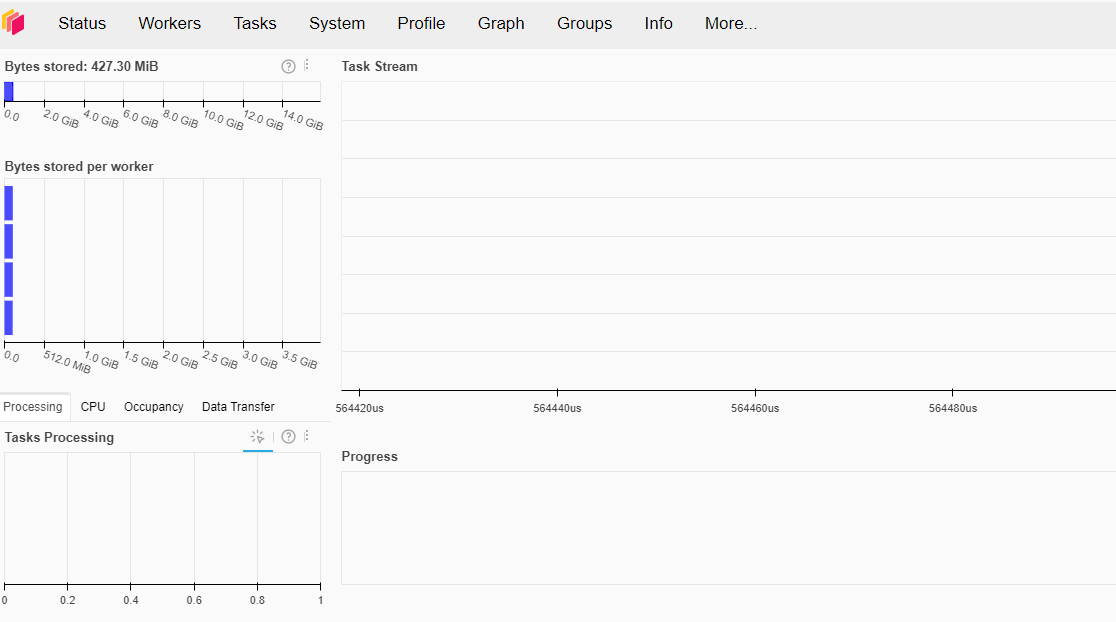The width and height of the screenshot is (1116, 622).
Task: Click the 564420us axis tick label
Action: 359,408
